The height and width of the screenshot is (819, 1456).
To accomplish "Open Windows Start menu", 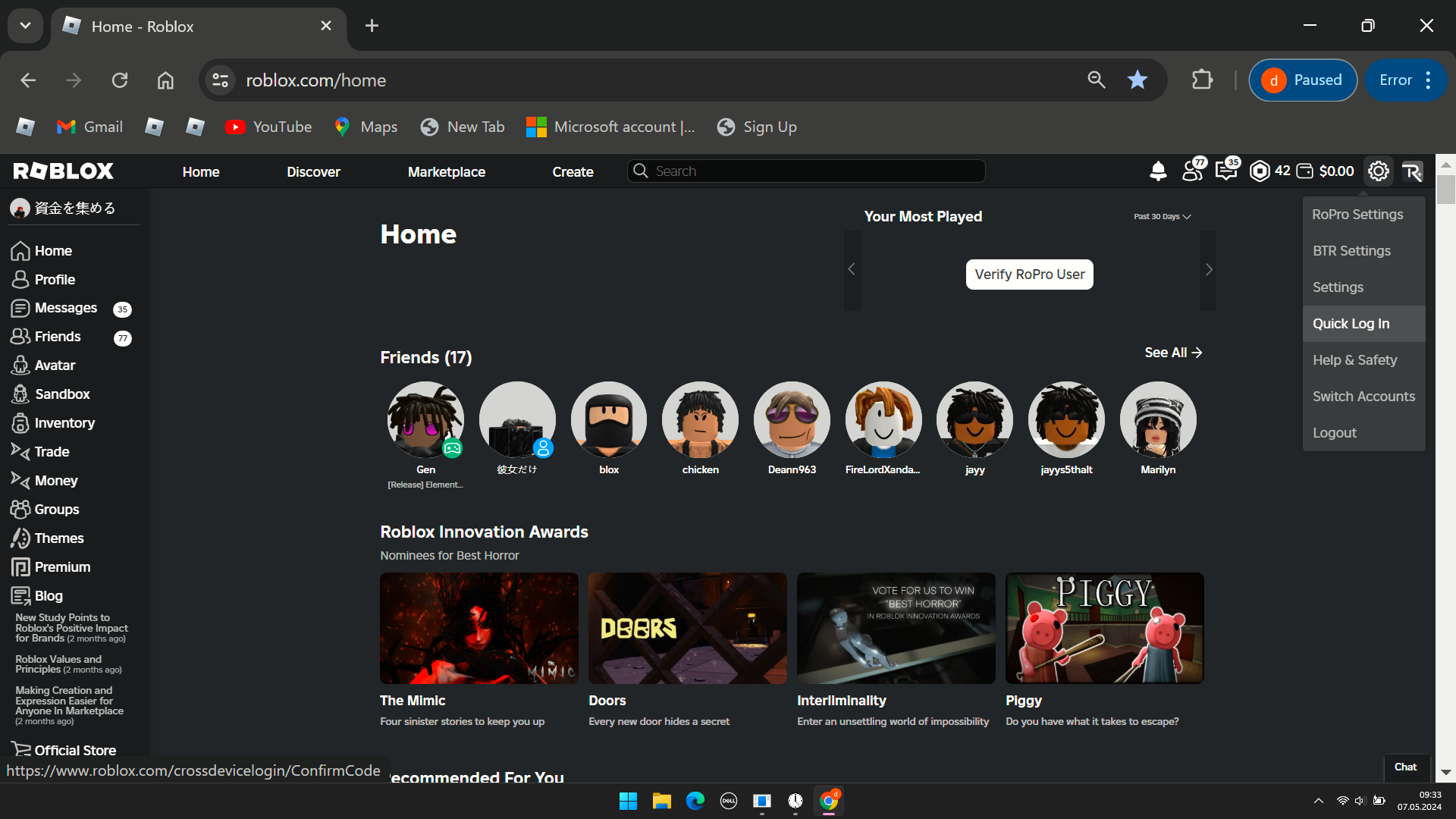I will 628,801.
